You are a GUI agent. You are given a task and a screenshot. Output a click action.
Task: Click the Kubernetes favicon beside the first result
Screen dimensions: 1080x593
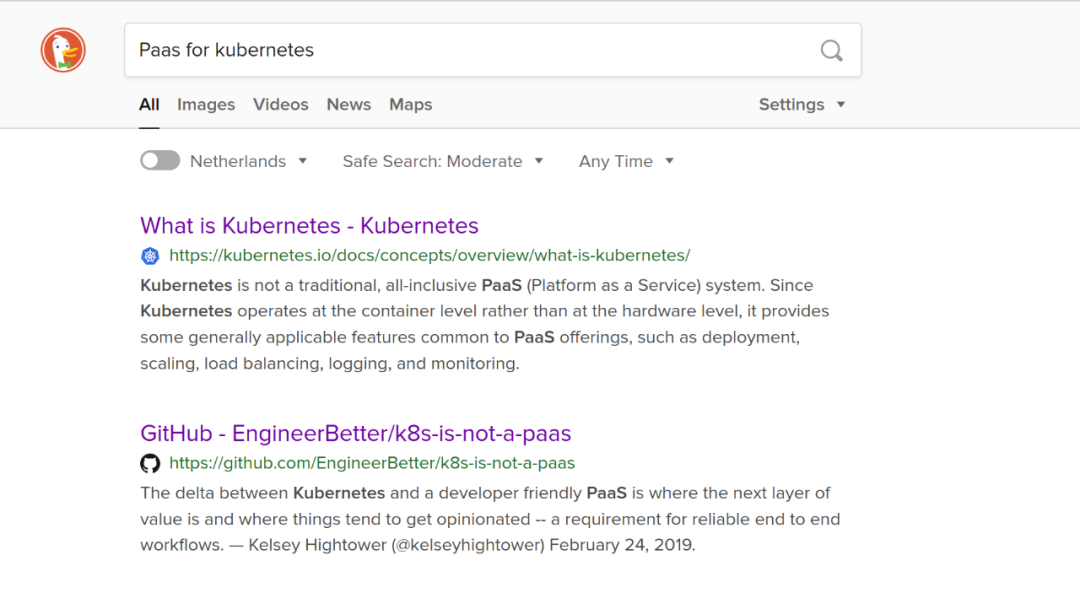click(150, 256)
